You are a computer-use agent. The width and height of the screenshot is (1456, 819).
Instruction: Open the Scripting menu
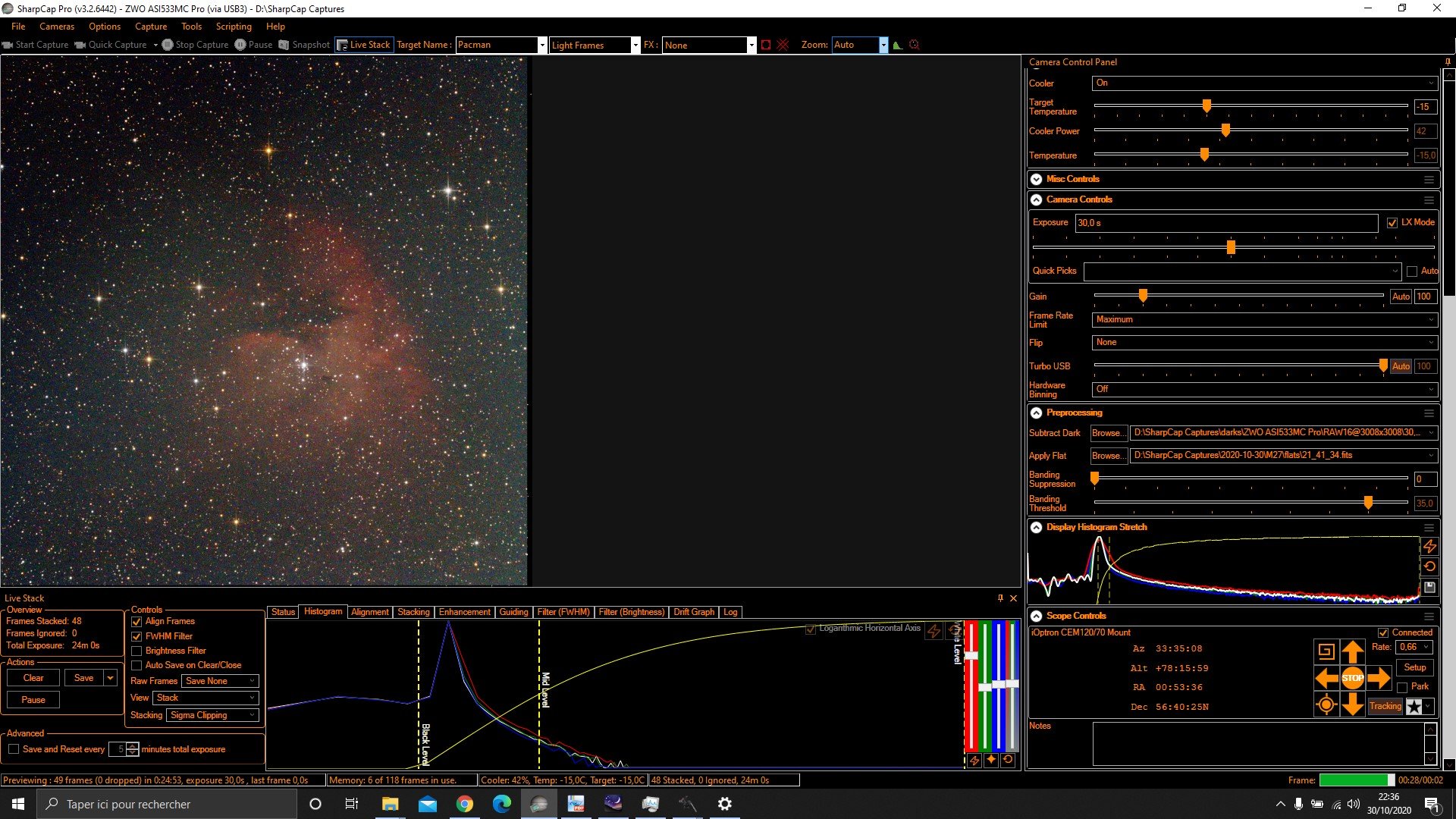point(234,27)
